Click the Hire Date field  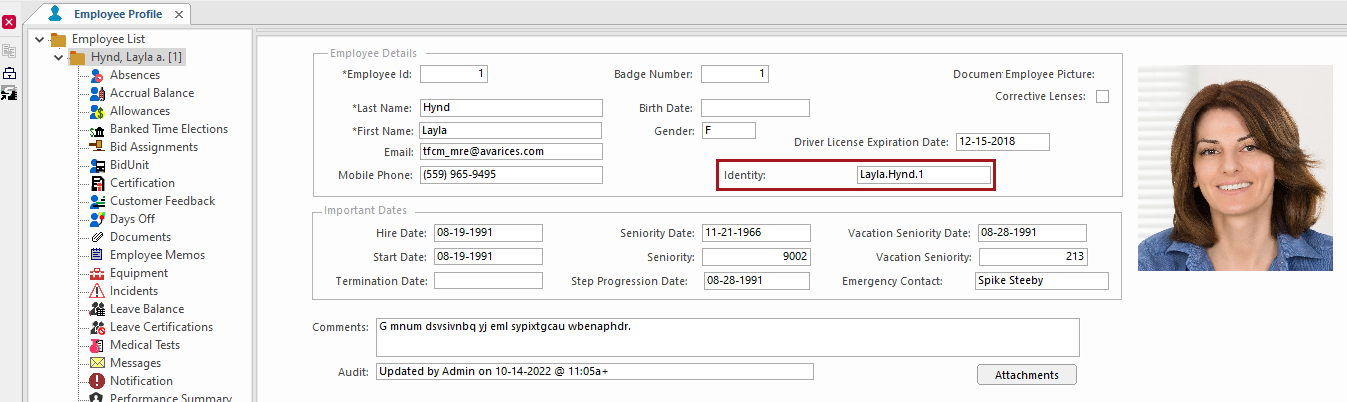[488, 233]
